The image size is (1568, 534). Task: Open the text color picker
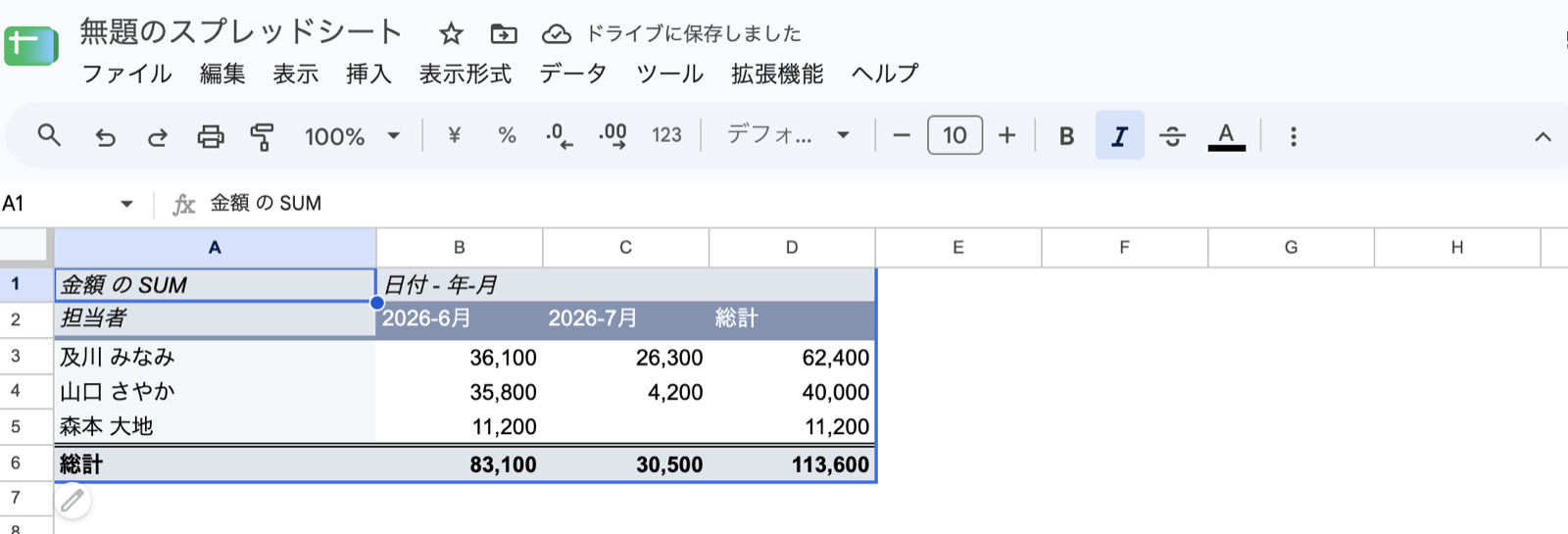click(x=1226, y=136)
